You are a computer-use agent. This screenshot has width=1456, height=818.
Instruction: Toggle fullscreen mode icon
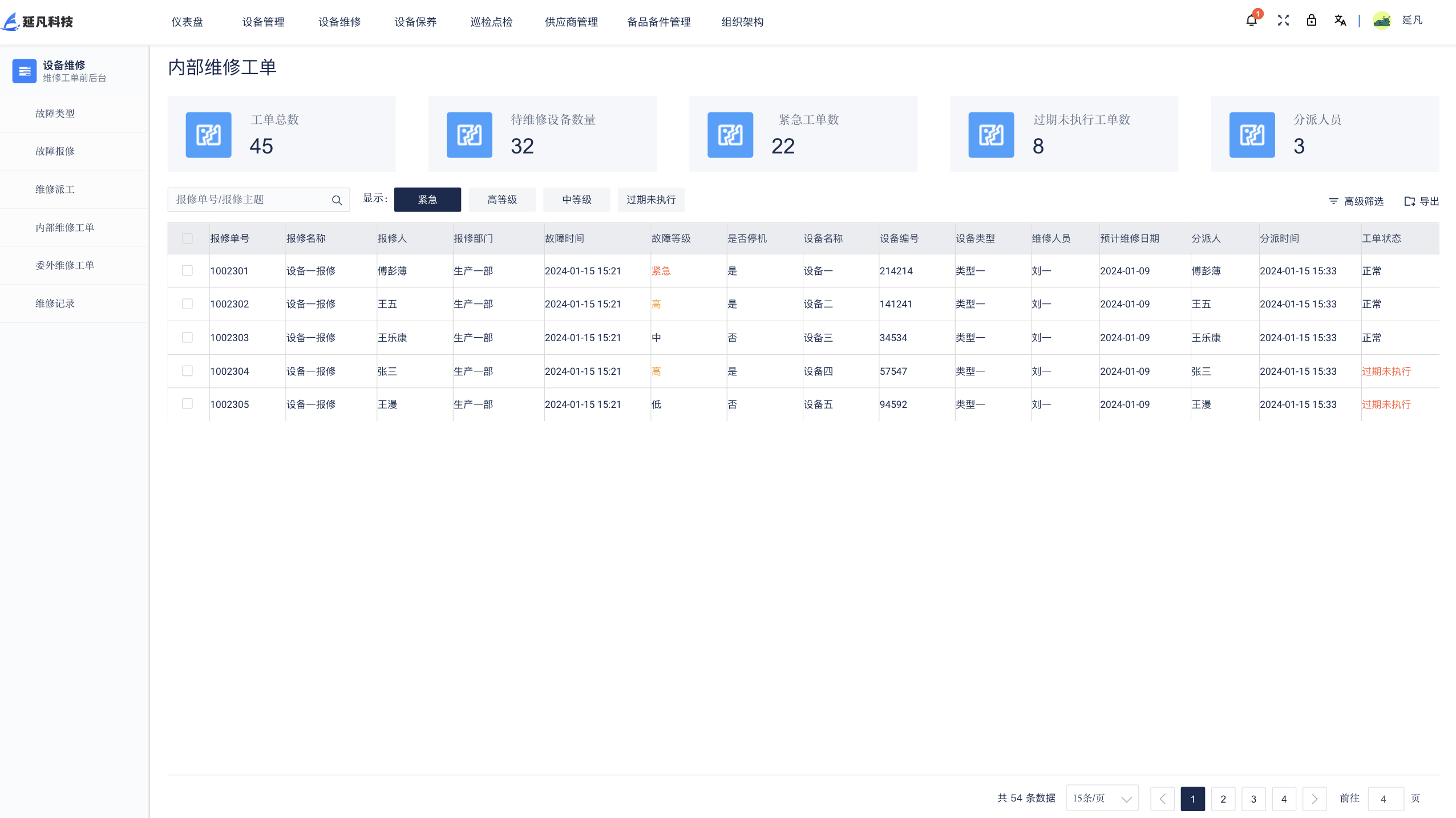coord(1283,21)
